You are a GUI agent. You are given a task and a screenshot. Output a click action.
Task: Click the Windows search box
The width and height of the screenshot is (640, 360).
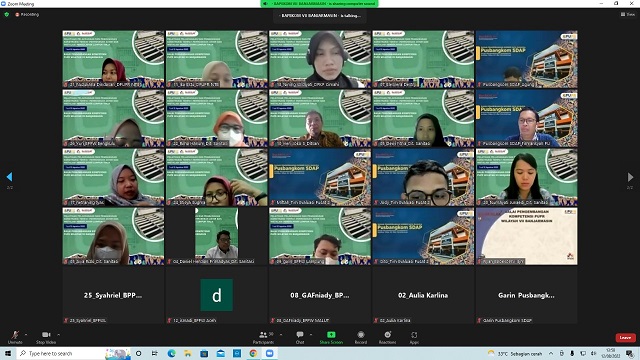(x=61, y=353)
